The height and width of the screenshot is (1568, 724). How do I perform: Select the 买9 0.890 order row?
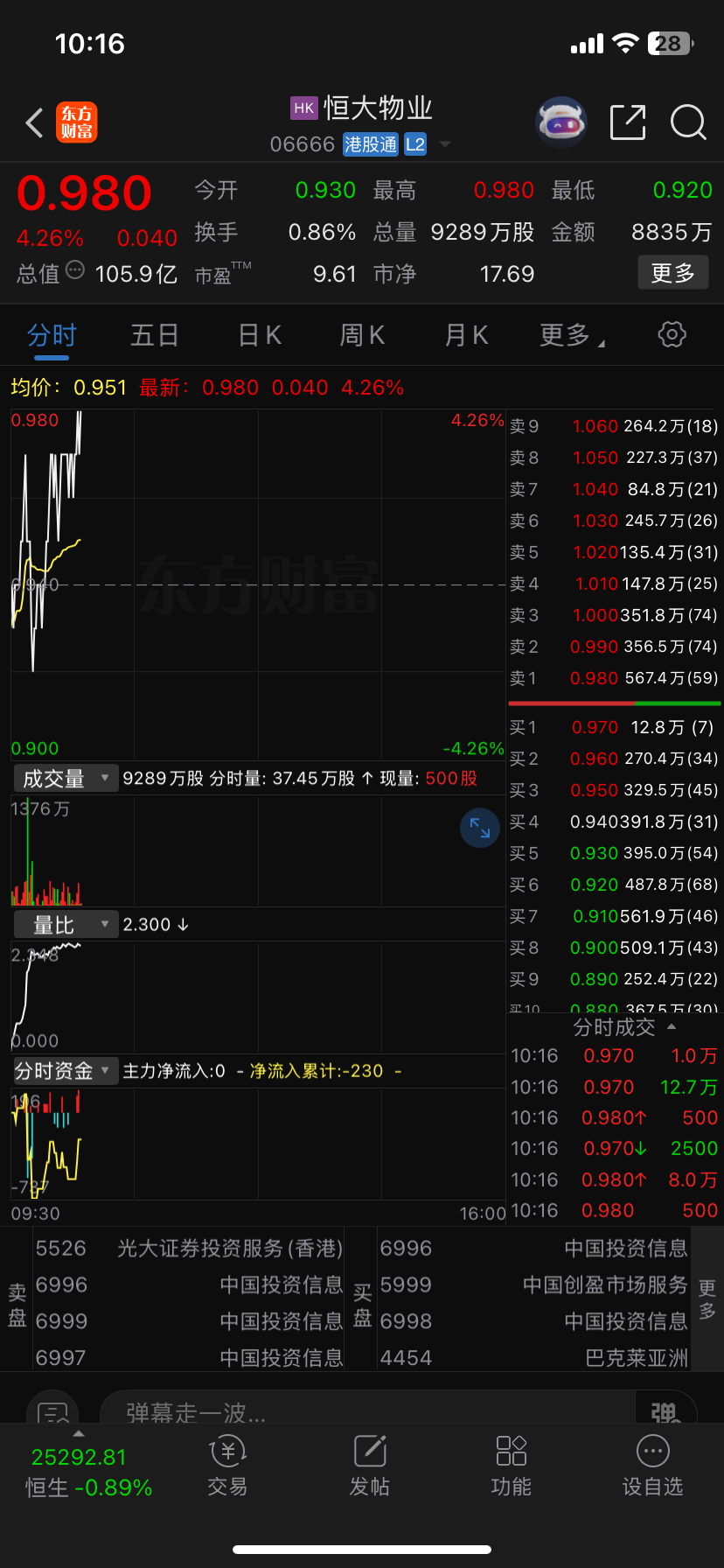click(x=614, y=979)
